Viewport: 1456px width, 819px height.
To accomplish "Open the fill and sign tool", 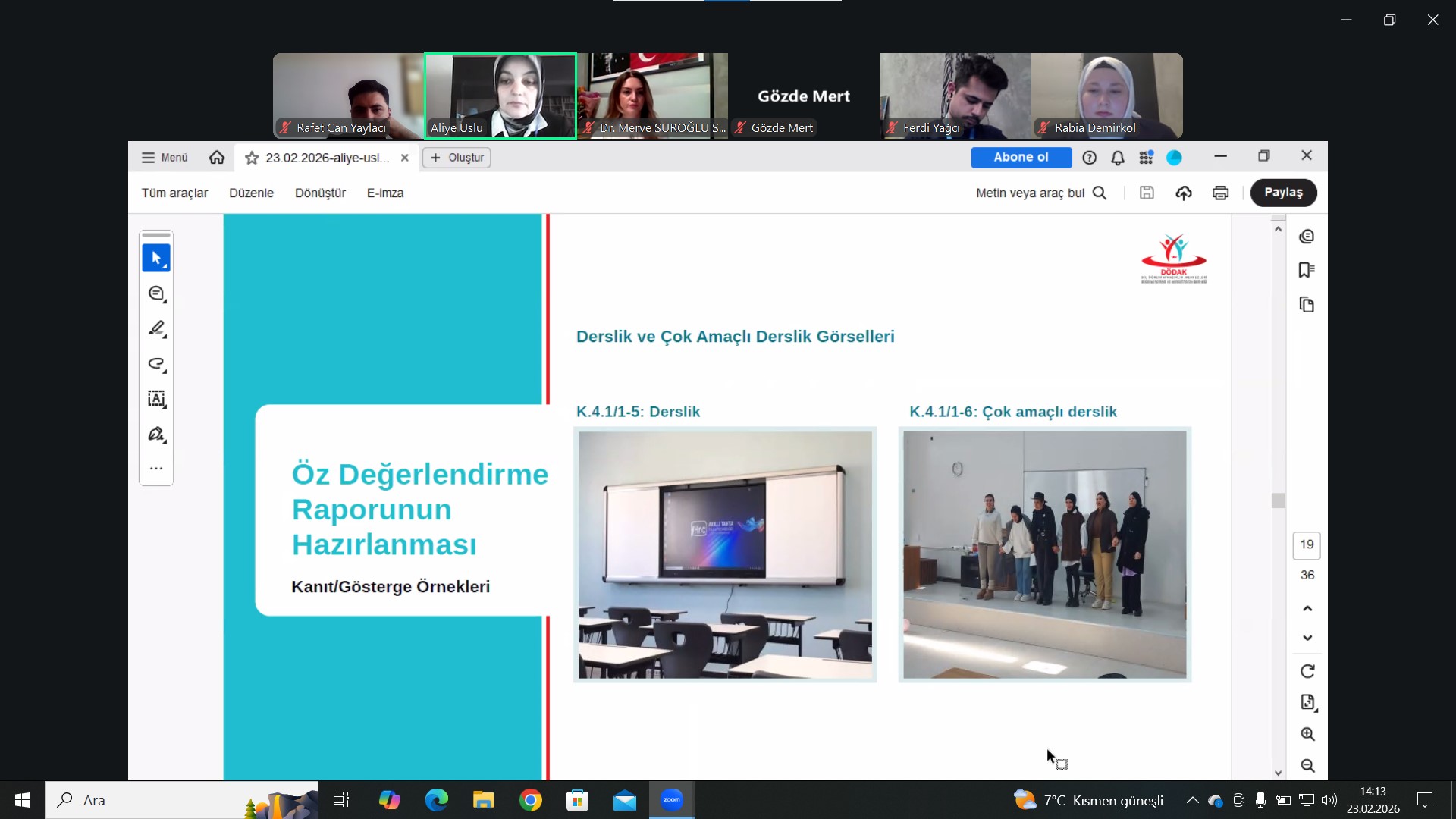I will tap(156, 435).
